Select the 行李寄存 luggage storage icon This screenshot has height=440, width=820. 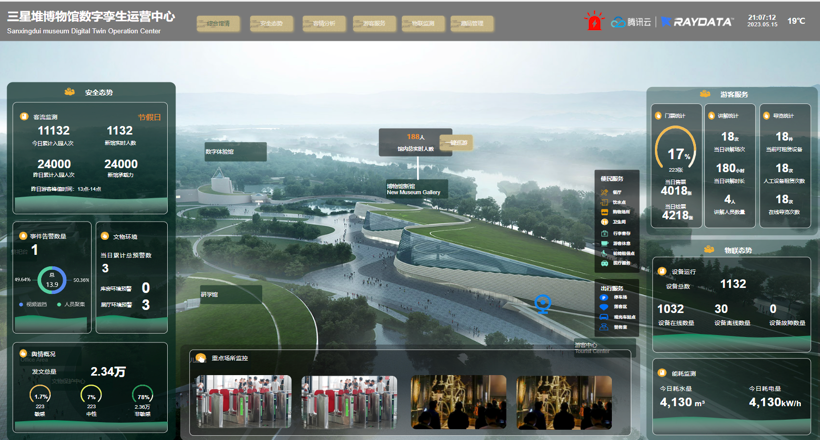[605, 233]
